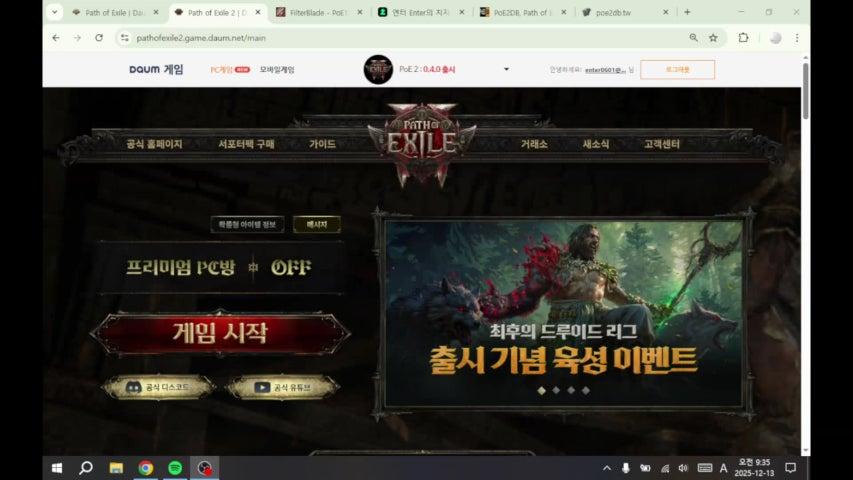This screenshot has height=480, width=853.
Task: Click the 메시지 button
Action: (x=317, y=224)
